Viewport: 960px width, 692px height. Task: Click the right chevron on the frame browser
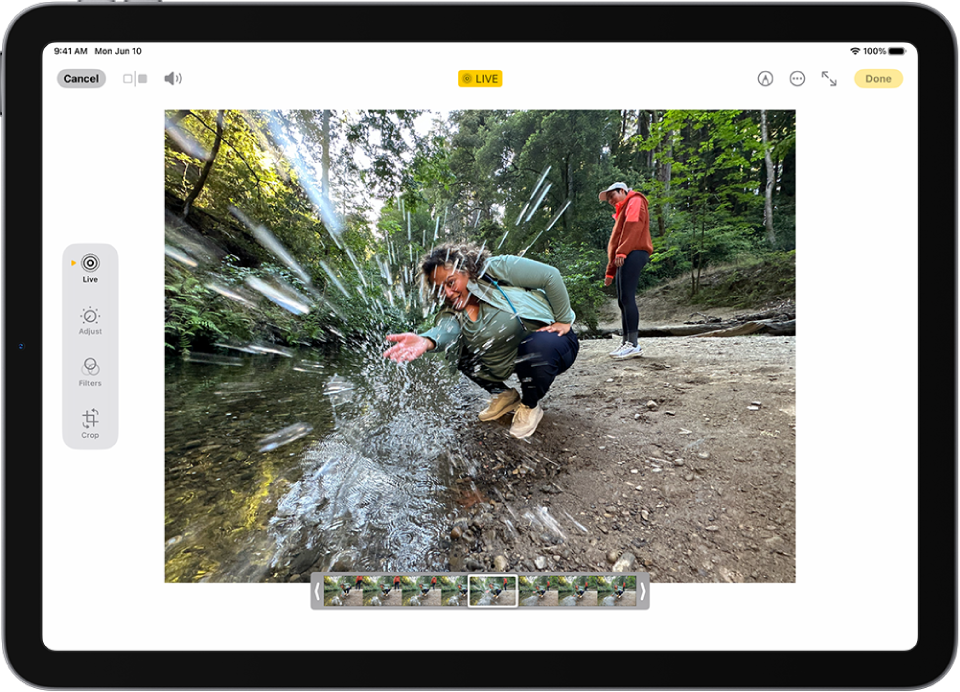click(x=641, y=592)
